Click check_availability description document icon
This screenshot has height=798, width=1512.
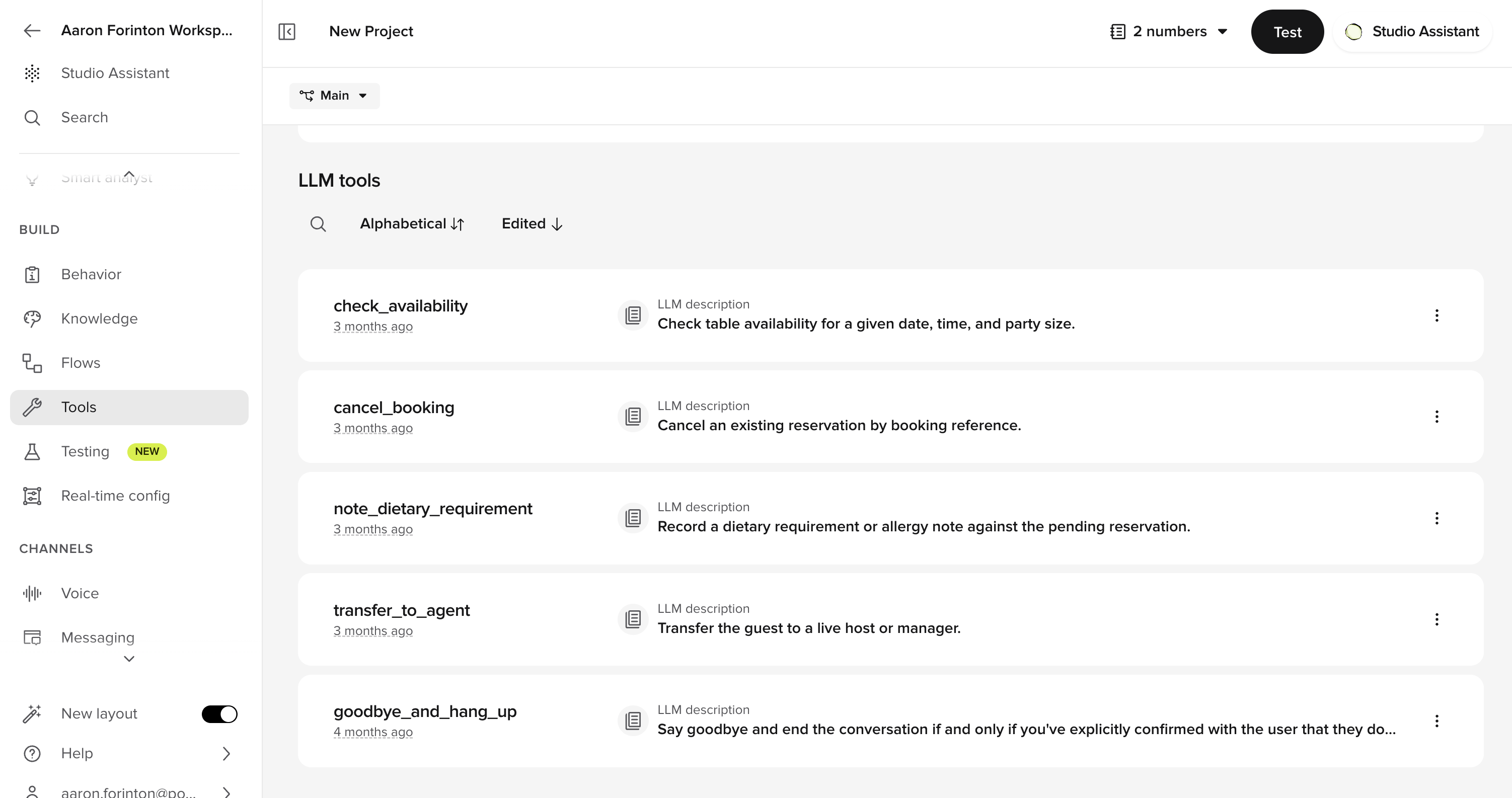[633, 315]
